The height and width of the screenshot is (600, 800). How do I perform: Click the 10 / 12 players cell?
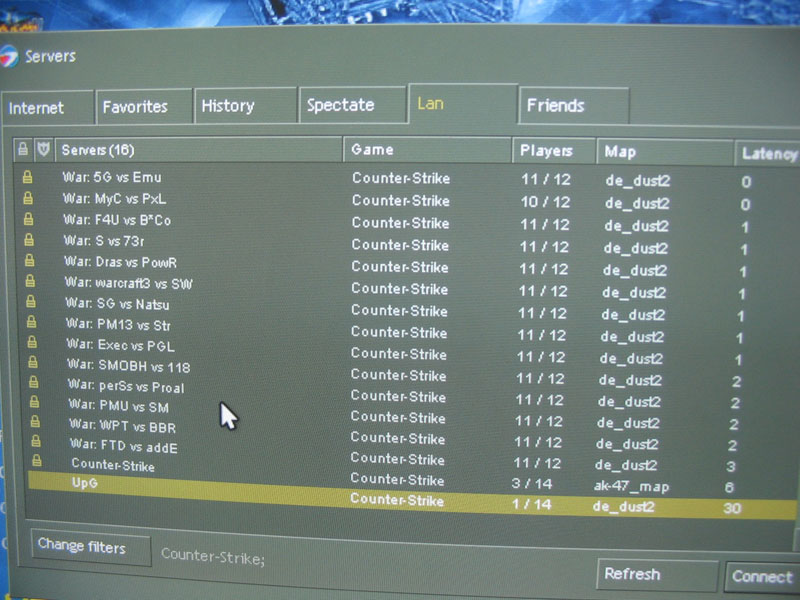545,202
